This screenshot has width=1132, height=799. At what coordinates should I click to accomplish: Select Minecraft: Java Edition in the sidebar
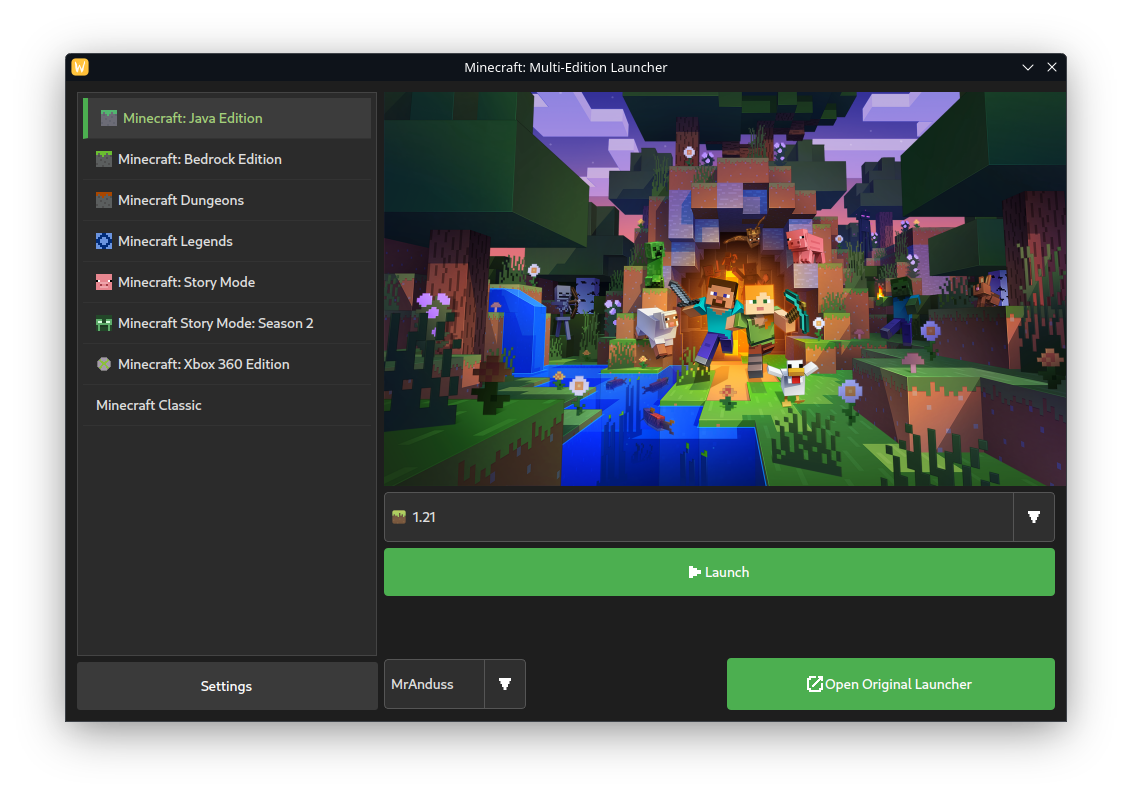(227, 118)
